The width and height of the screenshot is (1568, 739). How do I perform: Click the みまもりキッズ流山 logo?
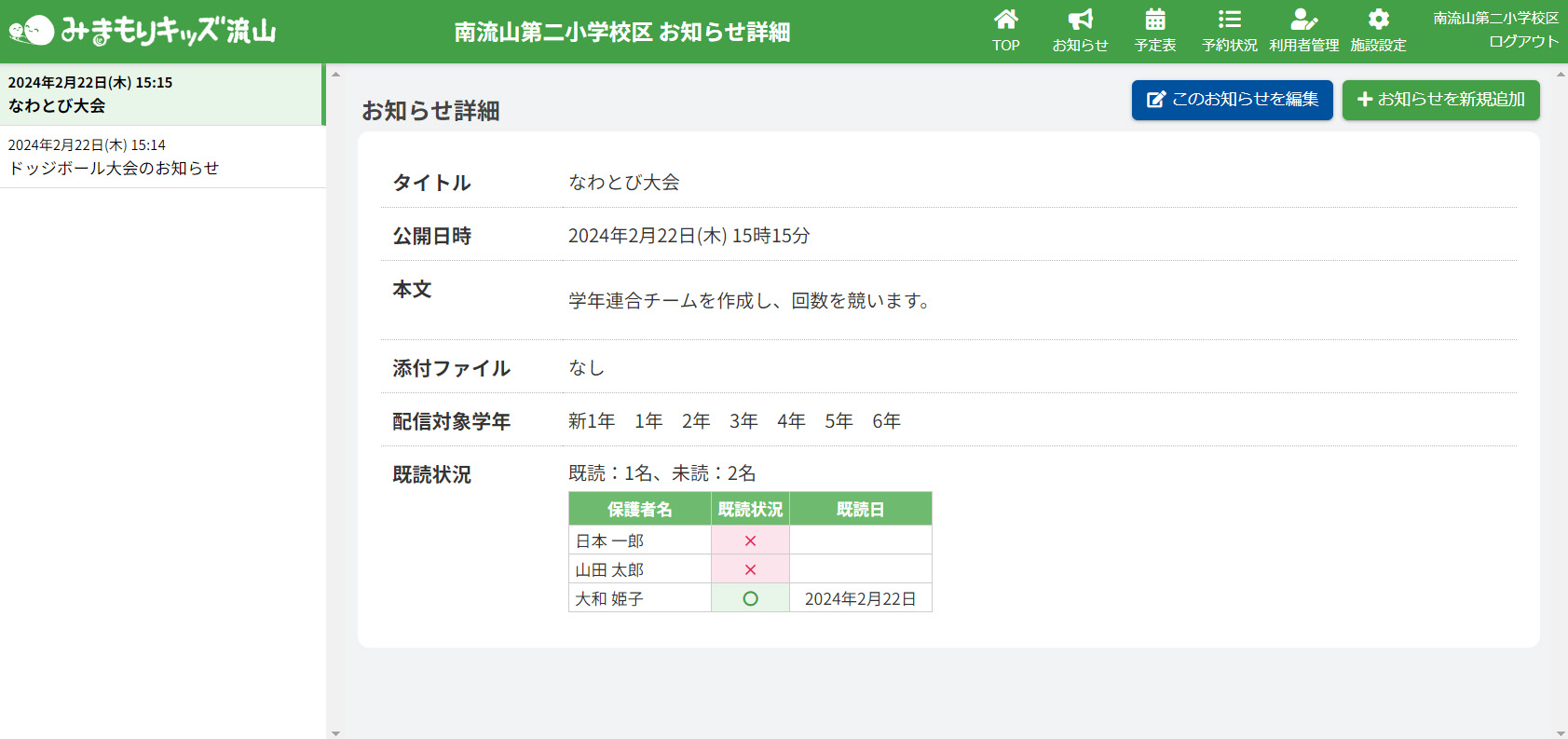pyautogui.click(x=143, y=31)
